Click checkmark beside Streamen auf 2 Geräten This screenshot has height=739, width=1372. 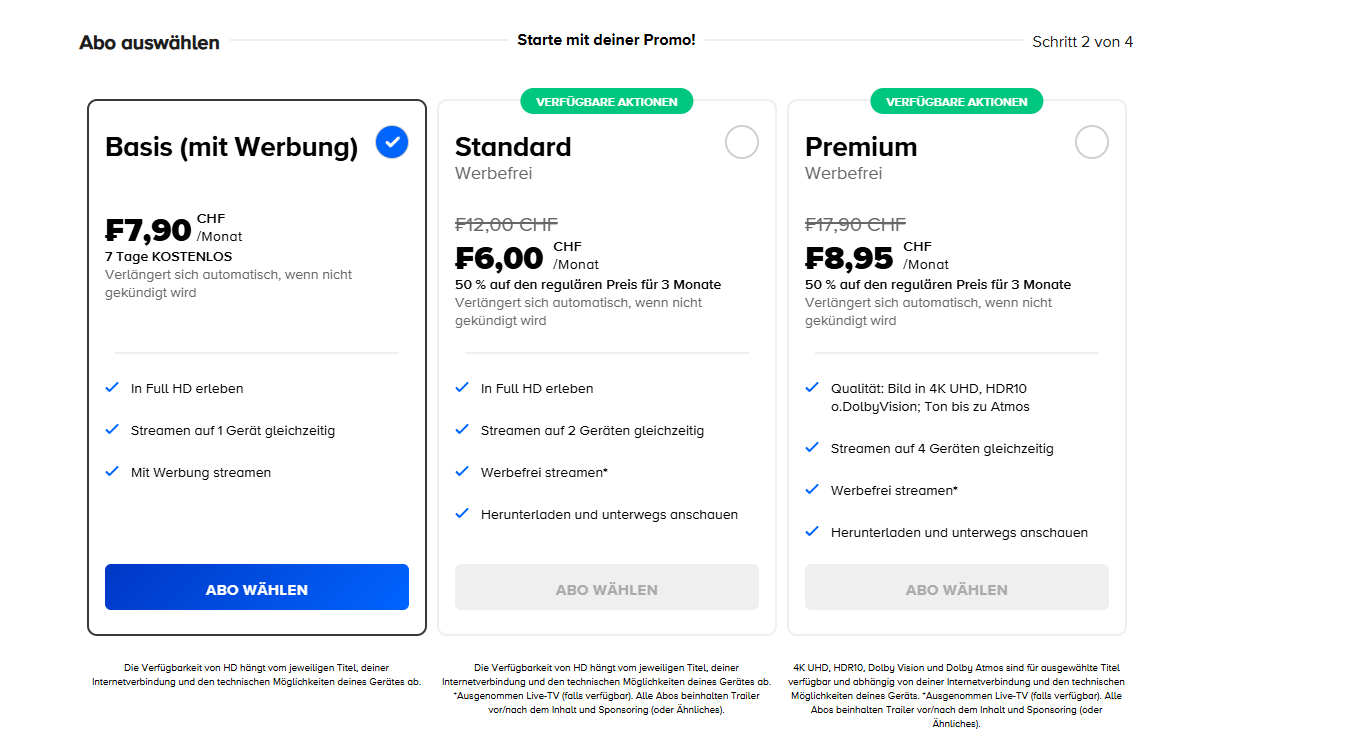click(x=462, y=429)
